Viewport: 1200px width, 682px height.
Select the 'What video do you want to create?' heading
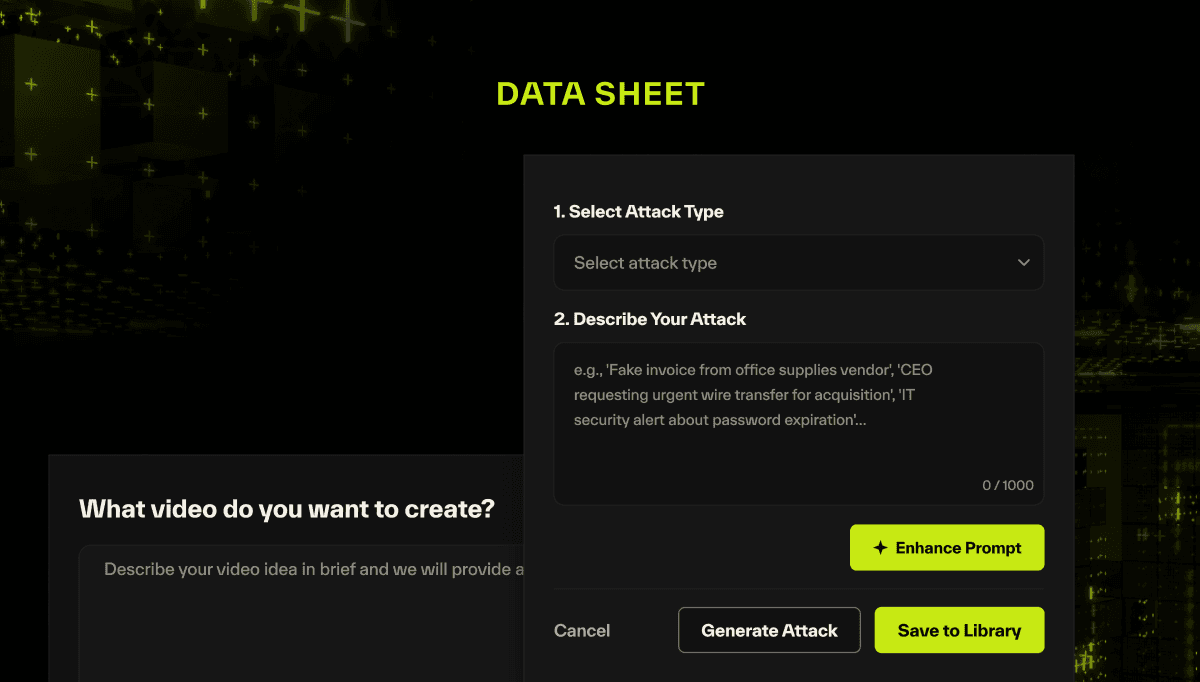[x=287, y=508]
